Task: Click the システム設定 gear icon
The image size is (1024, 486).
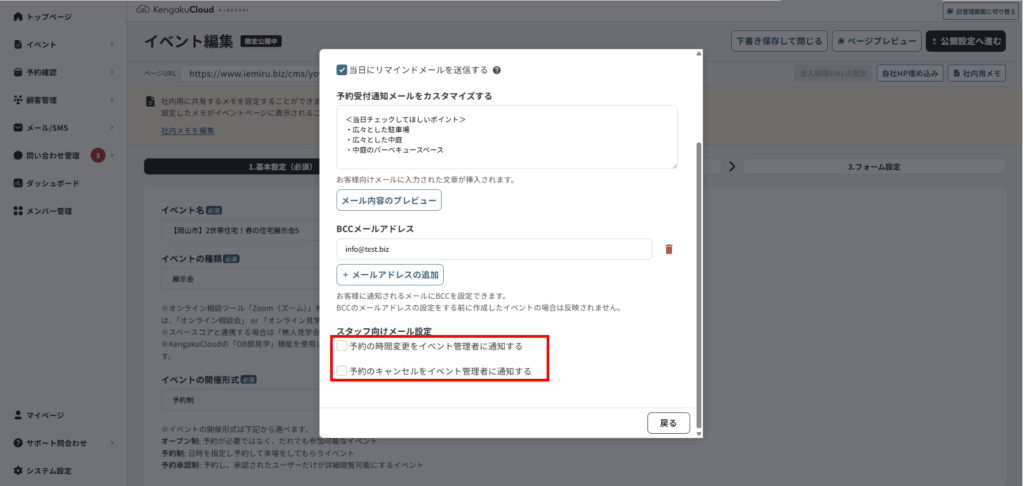Action: (18, 470)
